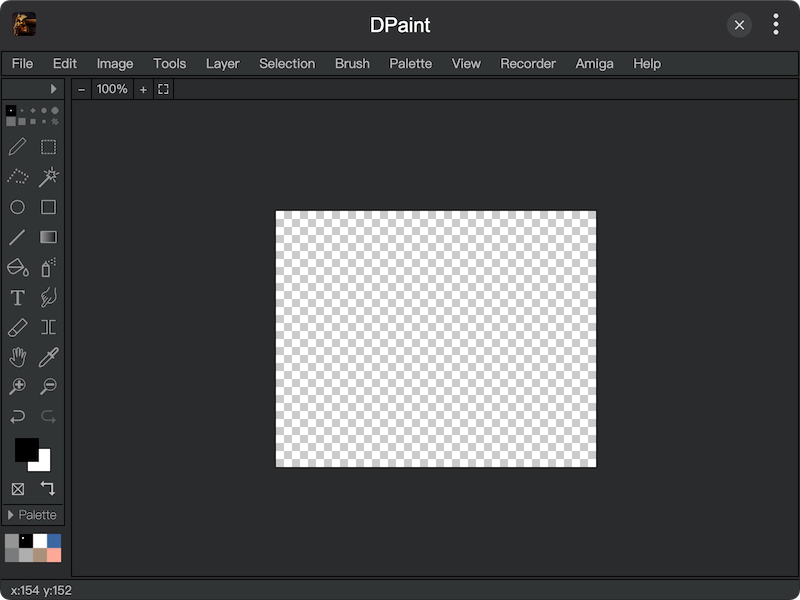Click the Redo arrow icon
This screenshot has height=600, width=800.
tap(48, 417)
